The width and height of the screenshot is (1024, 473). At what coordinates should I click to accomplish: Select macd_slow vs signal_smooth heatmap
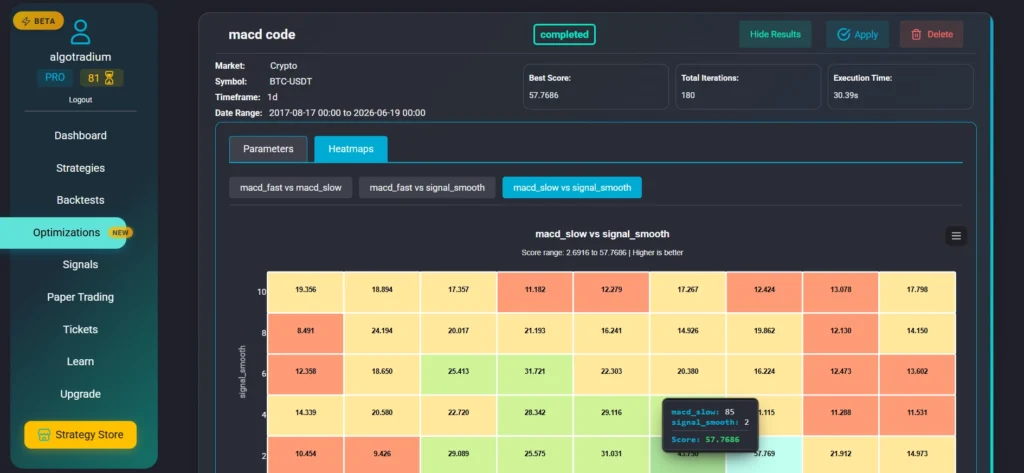click(x=572, y=188)
